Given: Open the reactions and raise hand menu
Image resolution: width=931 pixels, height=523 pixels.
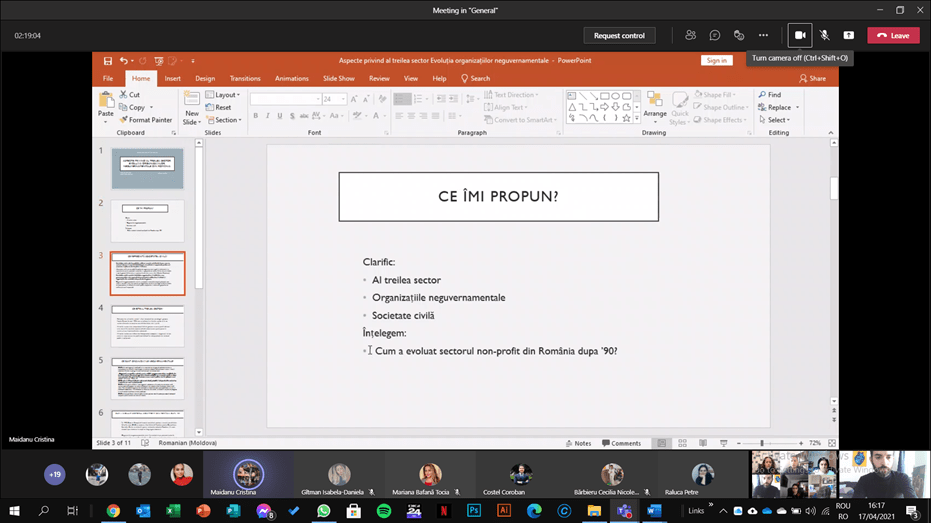Looking at the screenshot, I should coord(739,35).
